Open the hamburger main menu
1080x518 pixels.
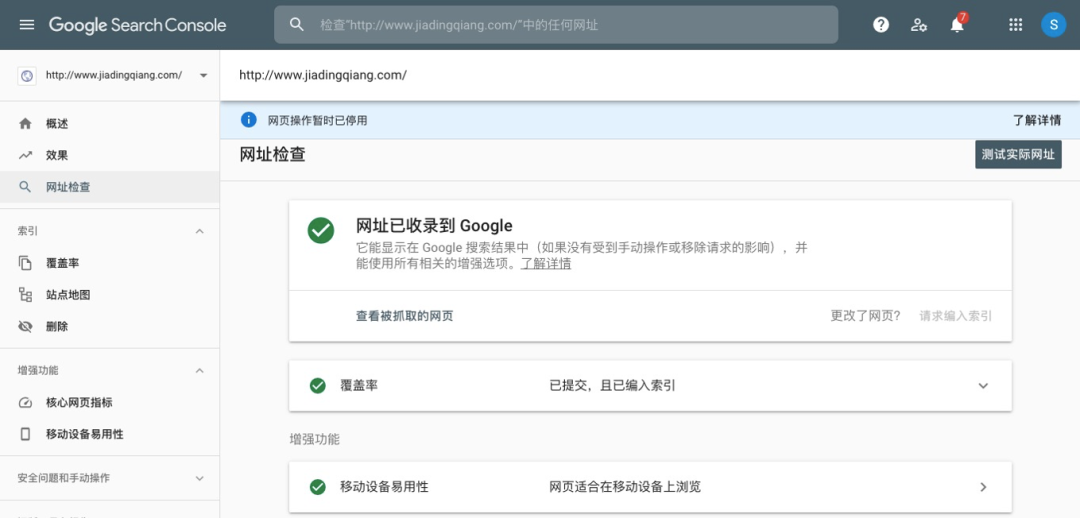pos(27,25)
